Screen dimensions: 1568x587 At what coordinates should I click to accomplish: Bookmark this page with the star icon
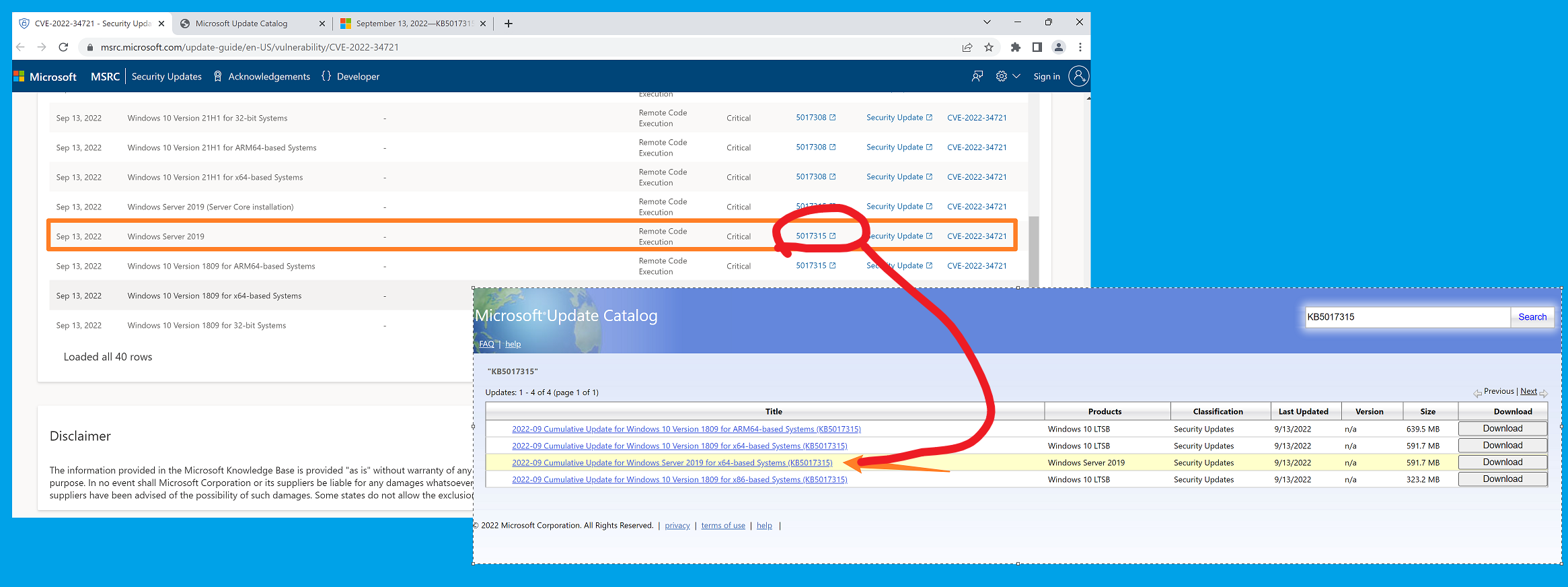[988, 47]
